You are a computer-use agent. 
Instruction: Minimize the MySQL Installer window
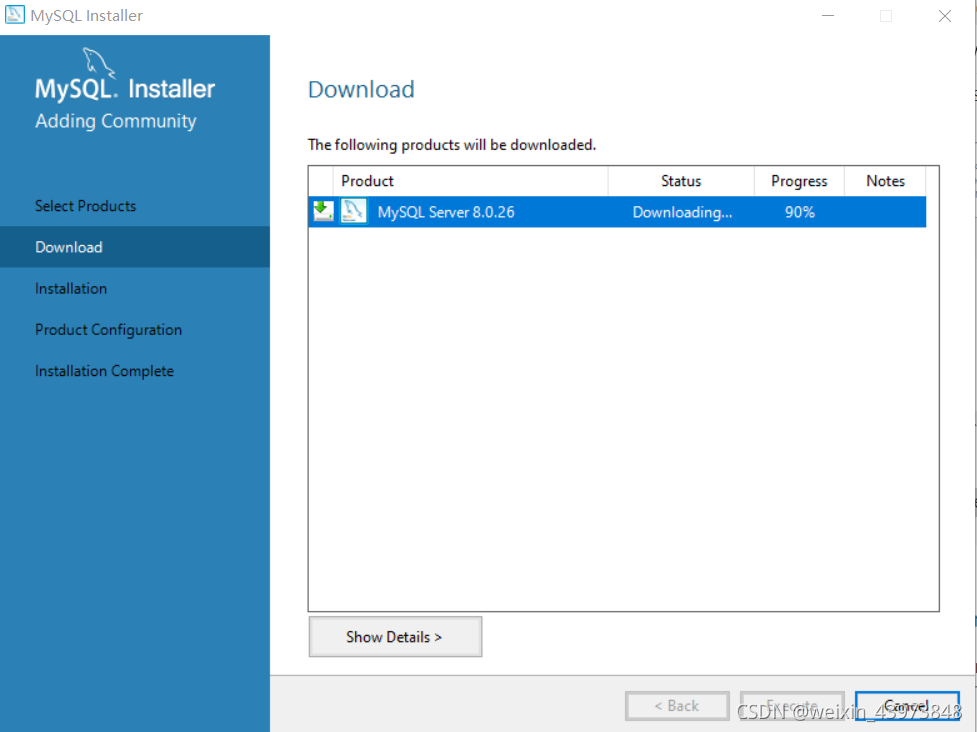pyautogui.click(x=827, y=16)
